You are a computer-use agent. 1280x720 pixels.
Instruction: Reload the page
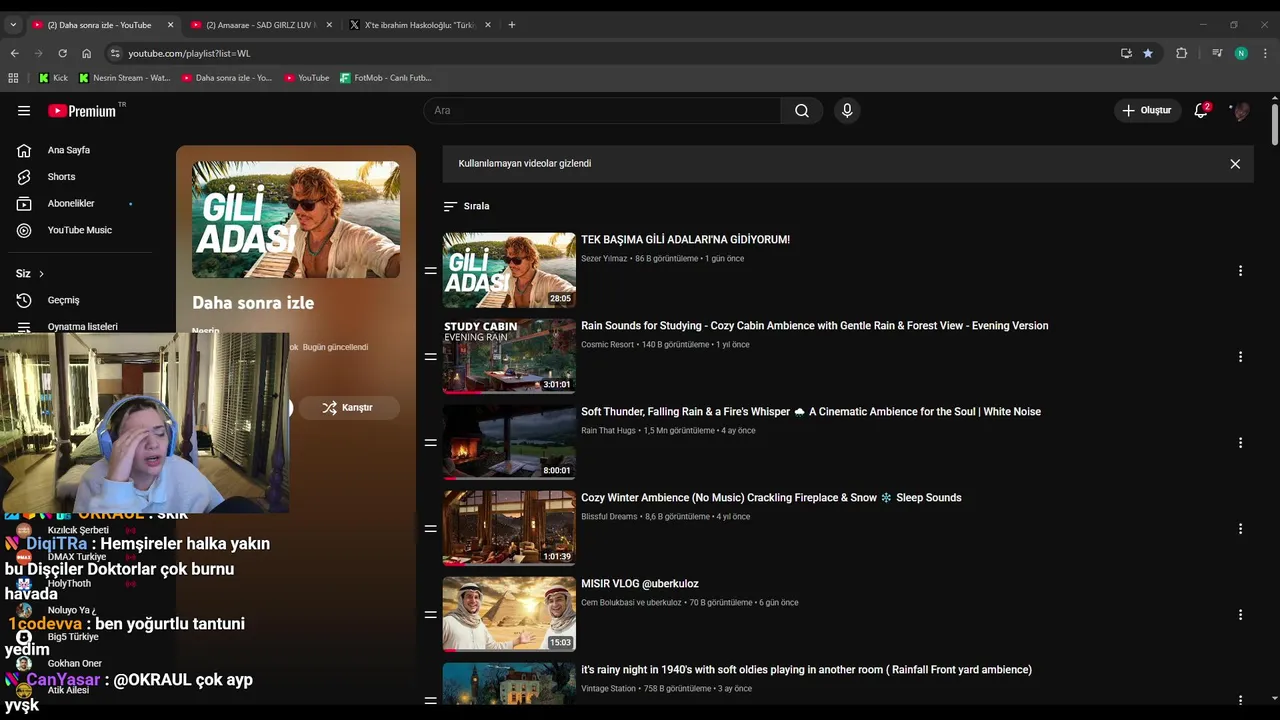click(62, 53)
